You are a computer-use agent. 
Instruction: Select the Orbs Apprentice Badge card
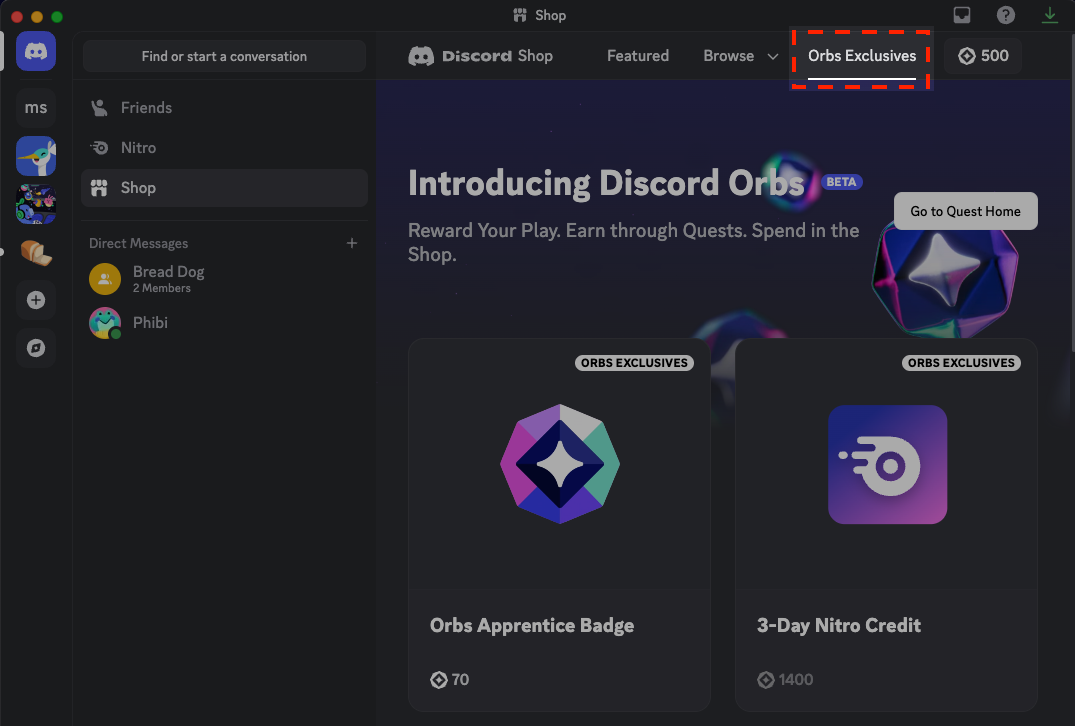point(559,524)
